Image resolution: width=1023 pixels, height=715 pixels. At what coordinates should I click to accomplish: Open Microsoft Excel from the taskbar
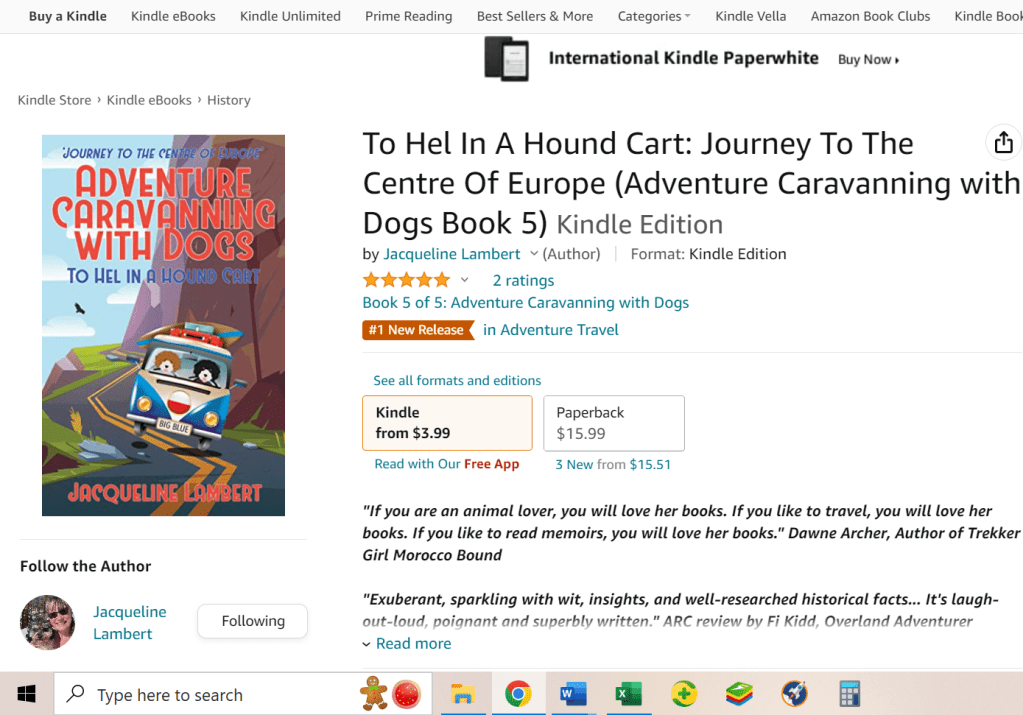(x=628, y=694)
